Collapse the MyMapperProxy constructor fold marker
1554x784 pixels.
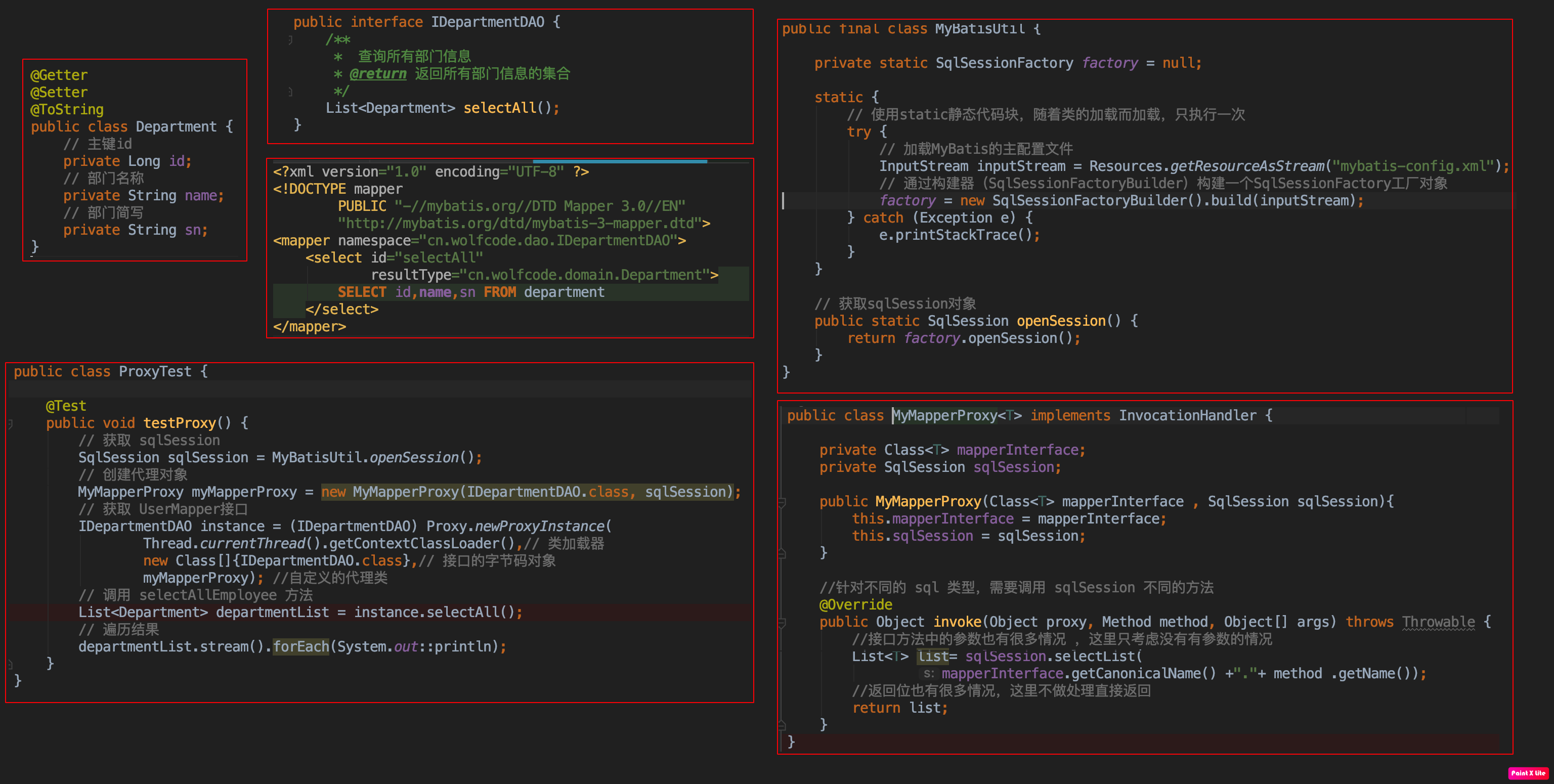782,502
